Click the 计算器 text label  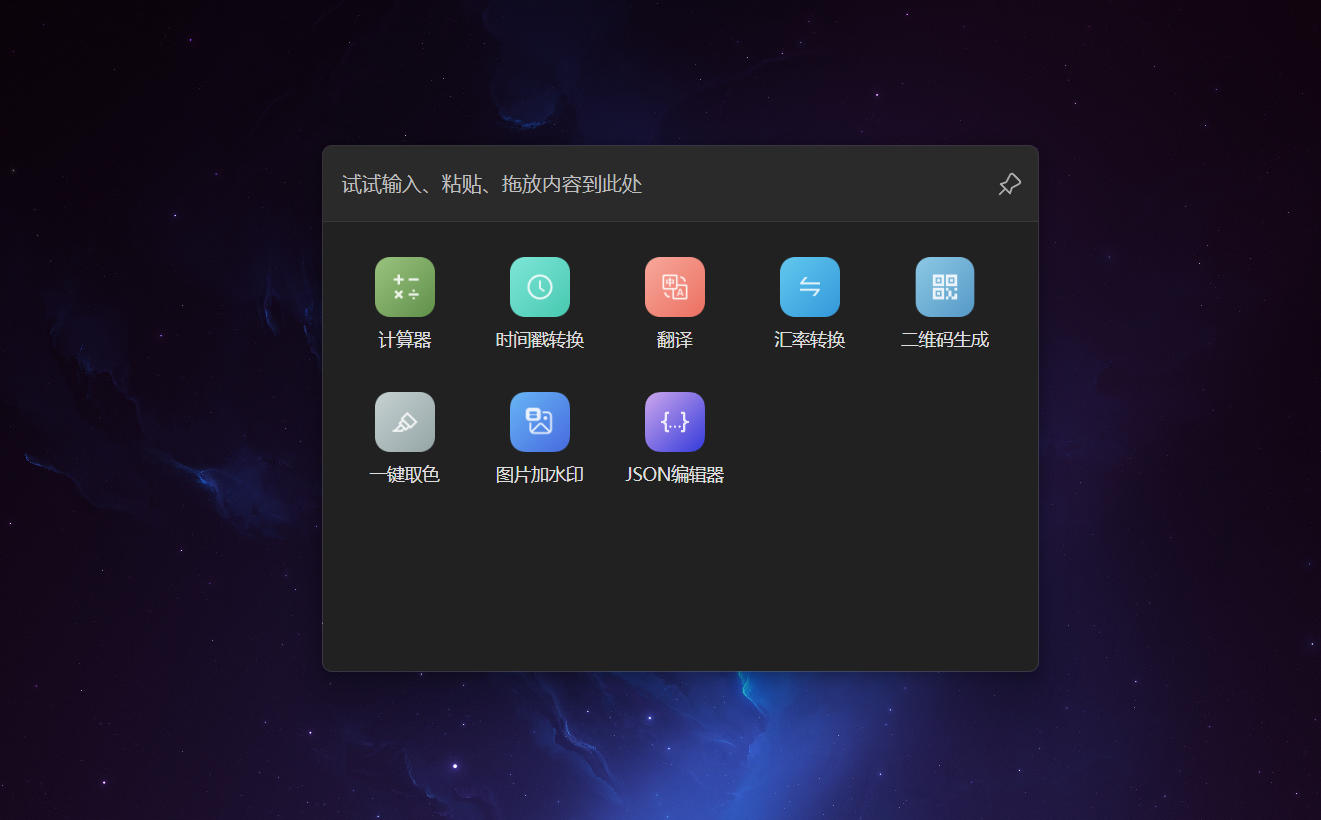pyautogui.click(x=405, y=340)
